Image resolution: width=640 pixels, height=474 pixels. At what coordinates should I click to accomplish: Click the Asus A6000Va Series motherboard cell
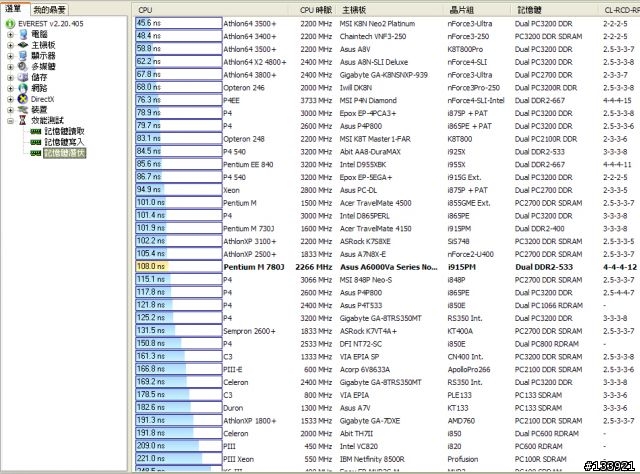pyautogui.click(x=389, y=267)
